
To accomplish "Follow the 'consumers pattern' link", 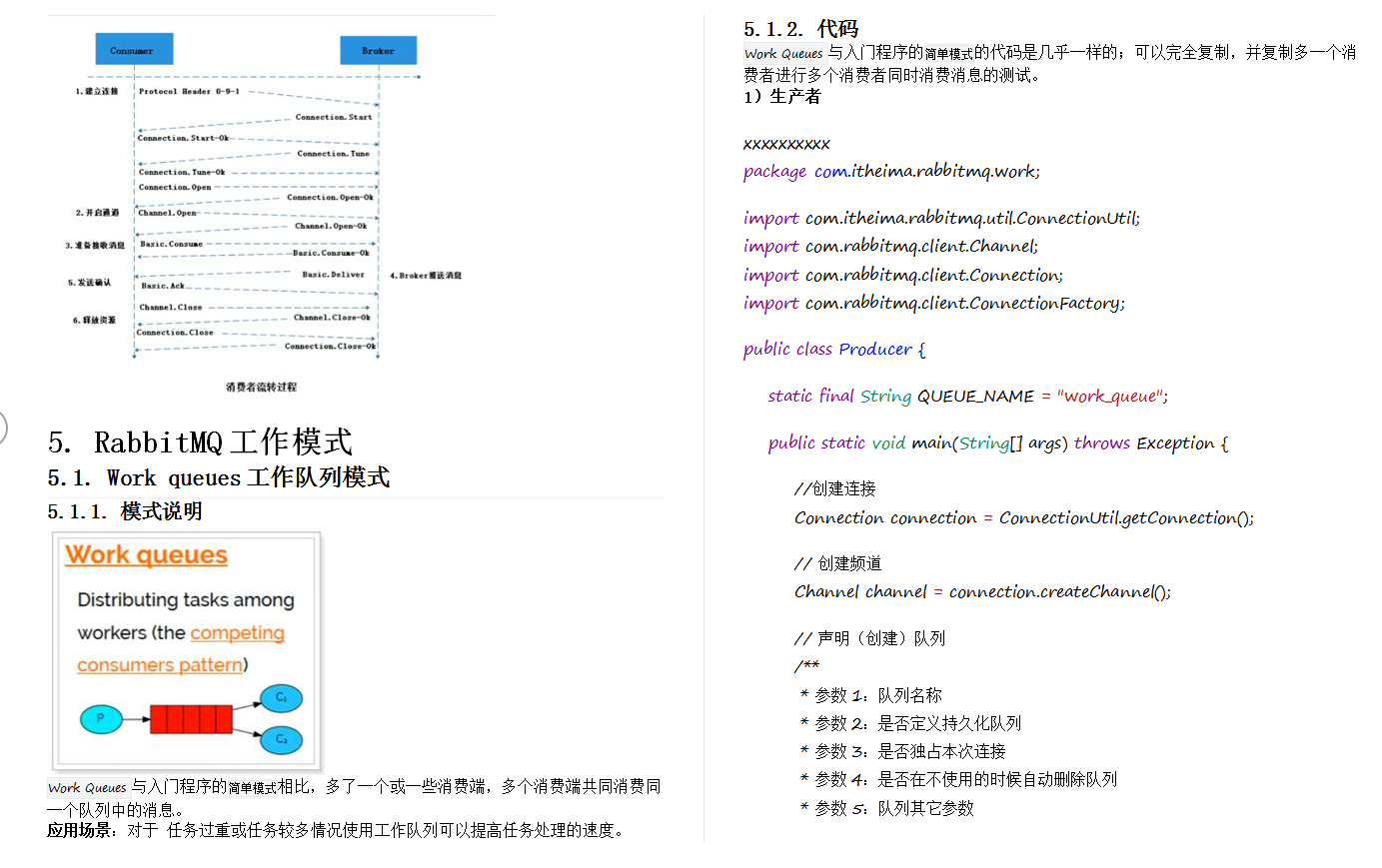I will [160, 665].
